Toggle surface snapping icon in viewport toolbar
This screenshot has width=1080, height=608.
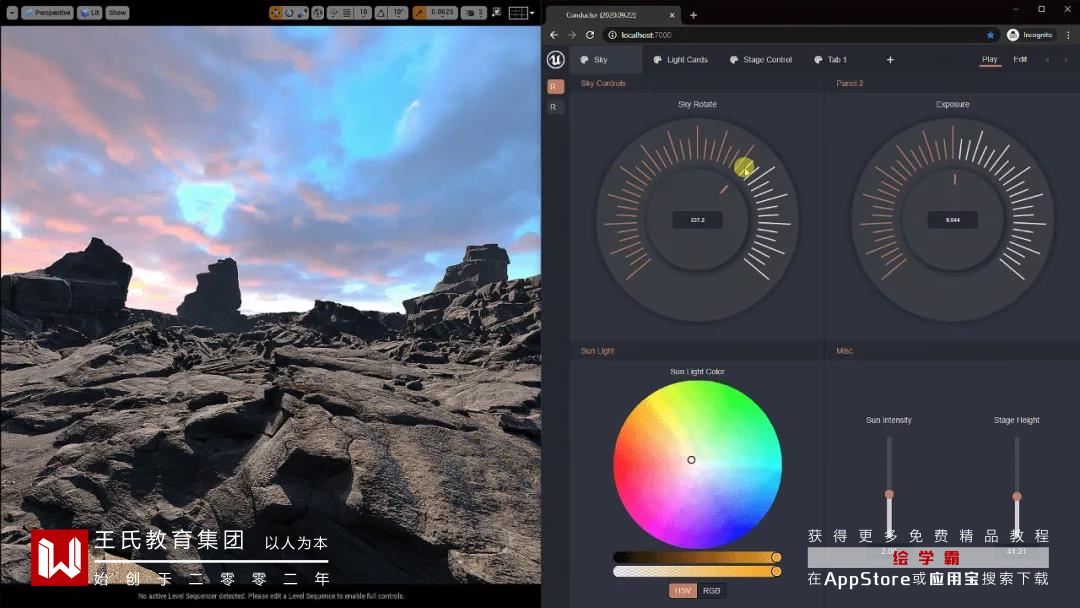click(x=333, y=12)
